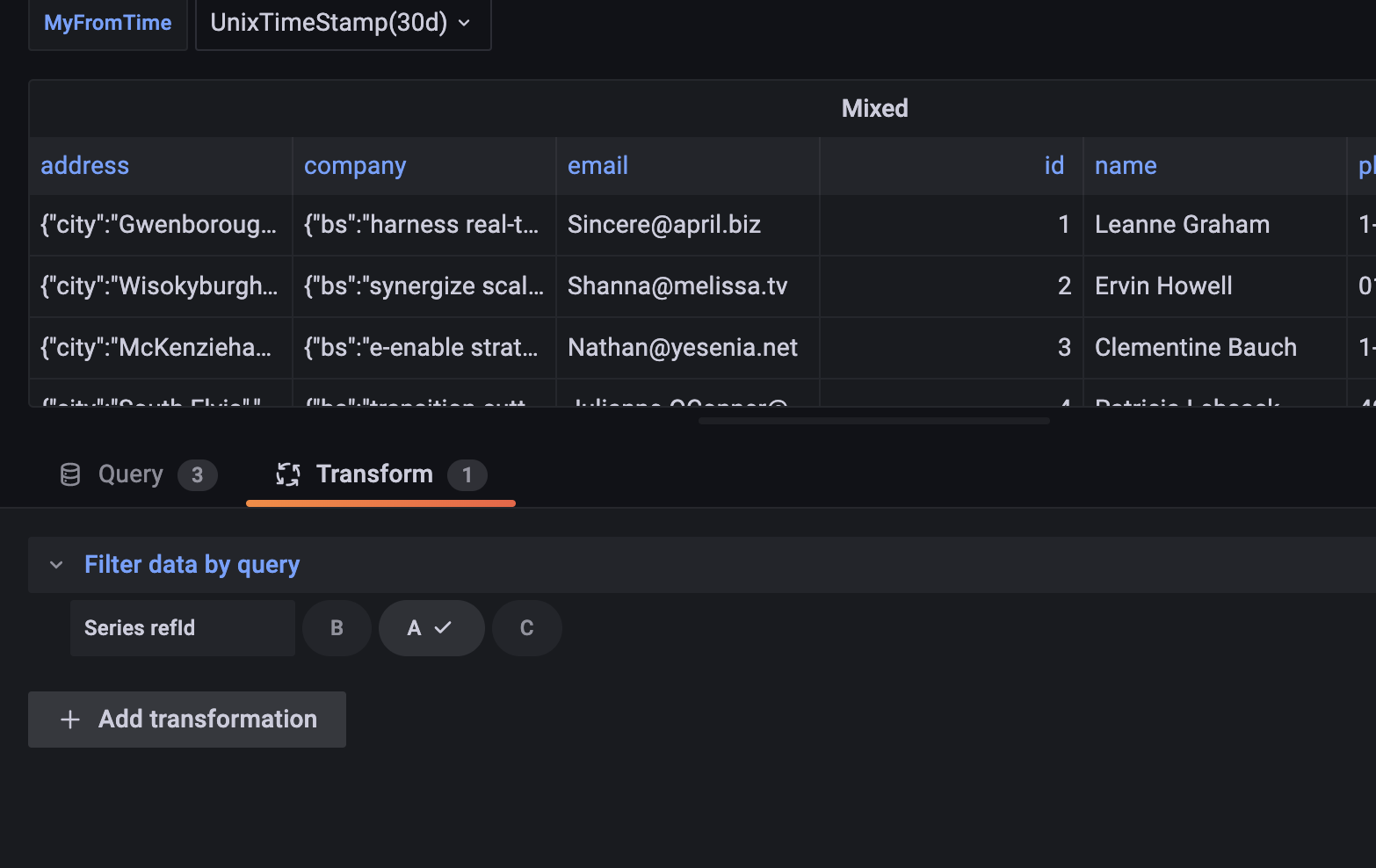Open the MyFromTime variable options
Screen dimensions: 1376x868
tap(107, 23)
